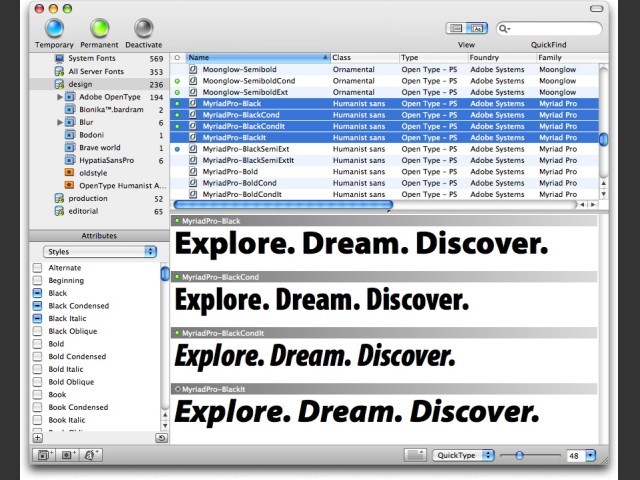Click the QuickFind search field

(x=549, y=29)
